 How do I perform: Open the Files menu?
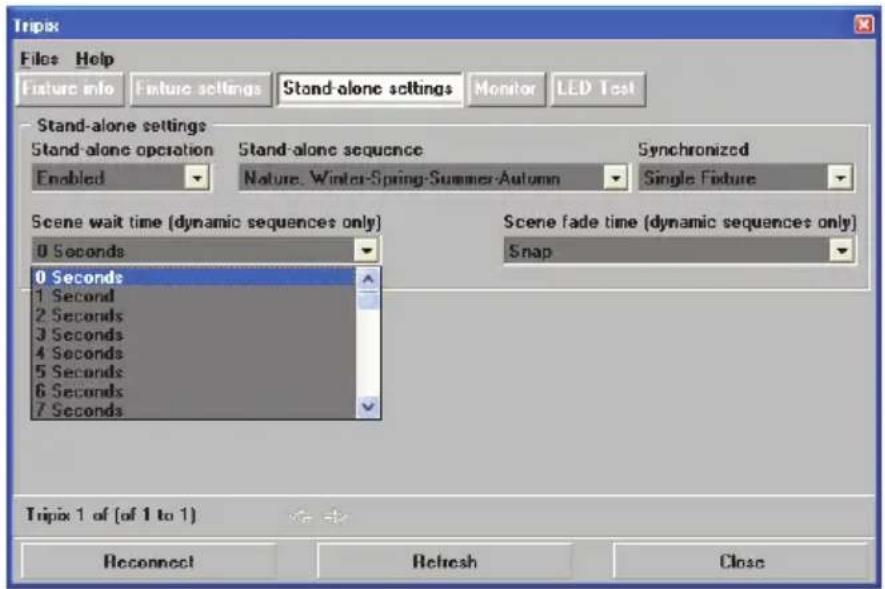coord(39,59)
